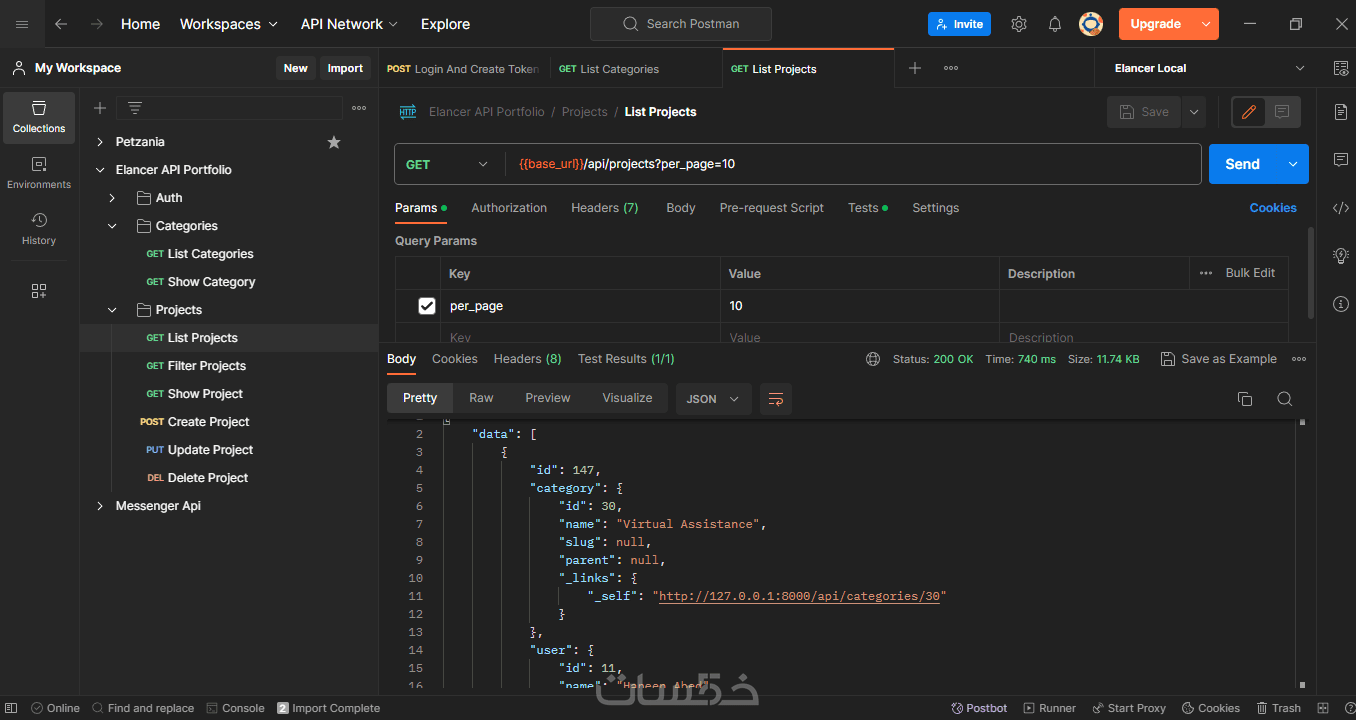
Task: Open the JSON format dropdown
Action: 713,399
